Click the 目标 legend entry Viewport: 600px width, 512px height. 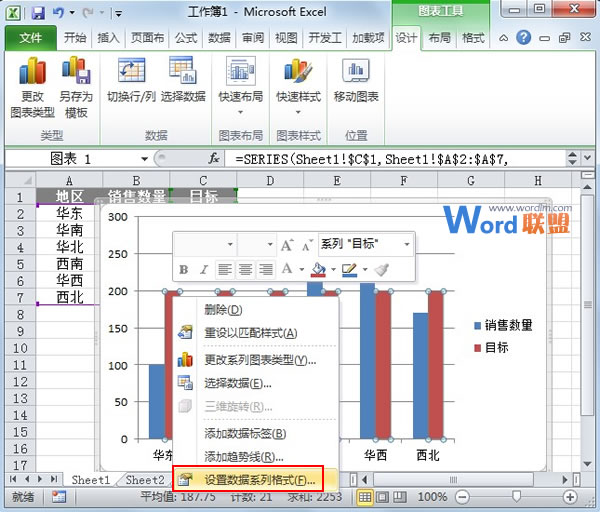coord(491,347)
